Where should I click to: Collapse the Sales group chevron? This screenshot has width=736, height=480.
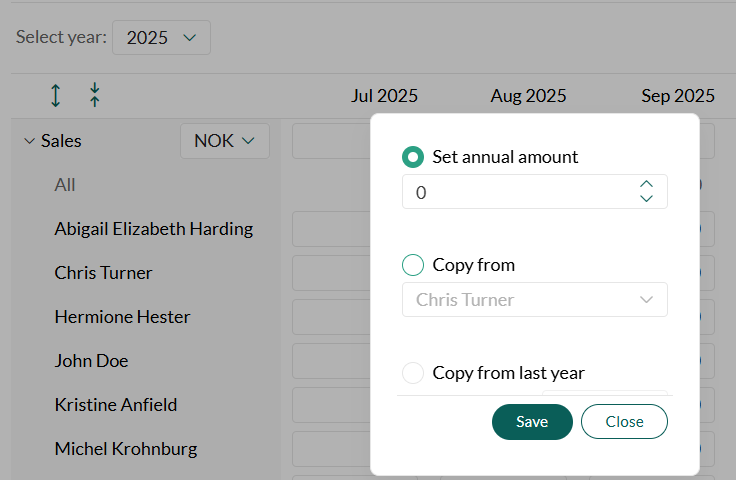[x=29, y=141]
